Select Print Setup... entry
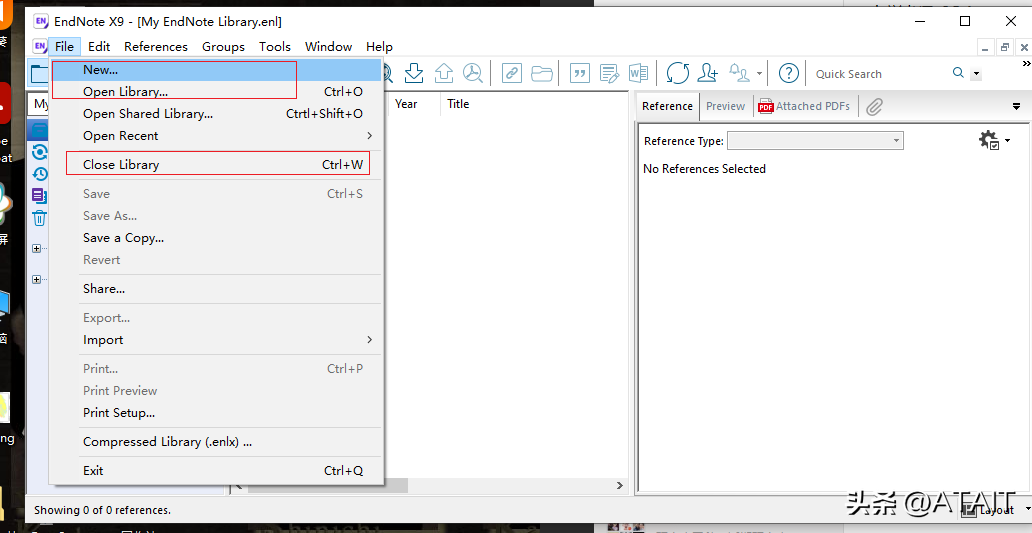The image size is (1032, 533). (217, 413)
